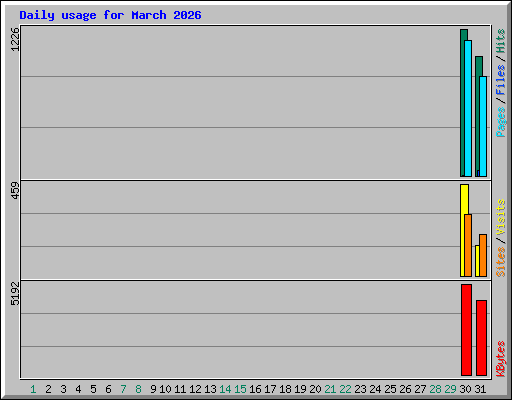This screenshot has width=512, height=400.
Task: Click day 9 on the x-axis
Action: [x=153, y=389]
